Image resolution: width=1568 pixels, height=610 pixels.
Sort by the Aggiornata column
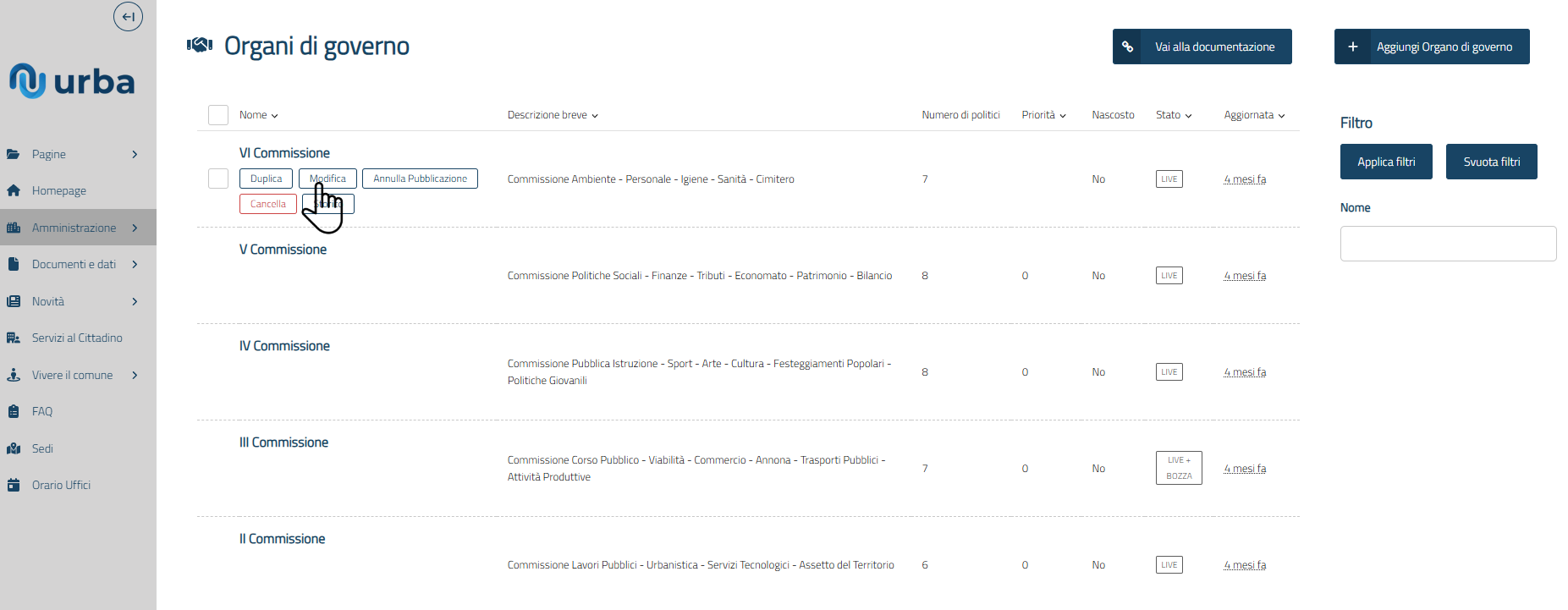[x=1254, y=115]
